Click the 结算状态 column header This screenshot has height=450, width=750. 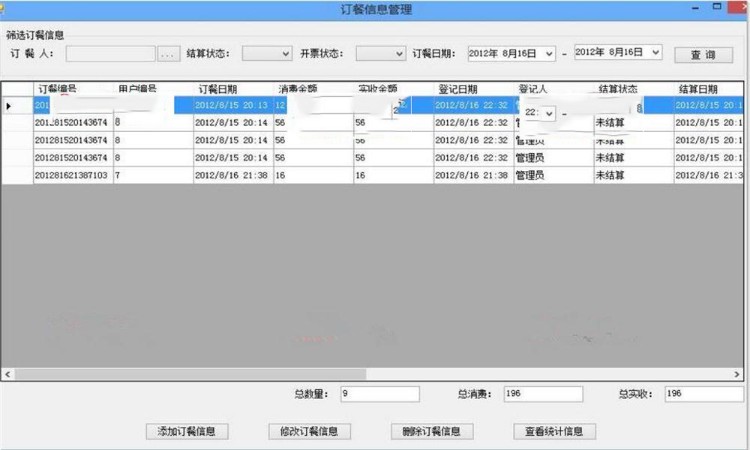pyautogui.click(x=634, y=89)
